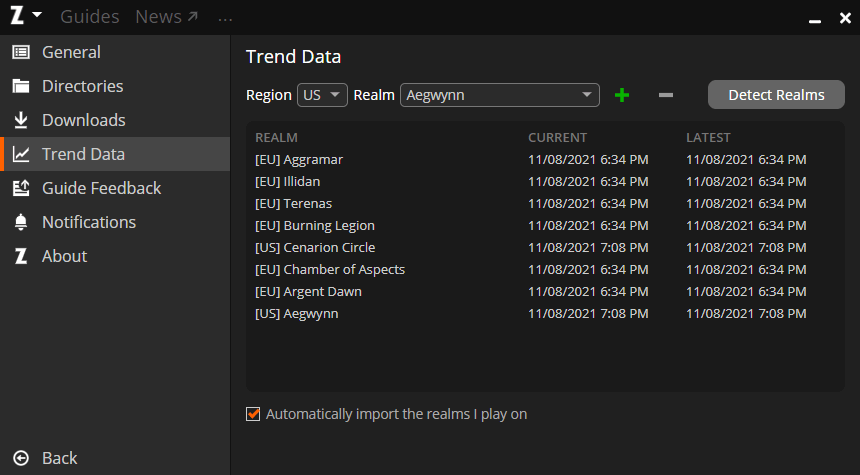
Task: Close the Zygor window
Action: (845, 18)
